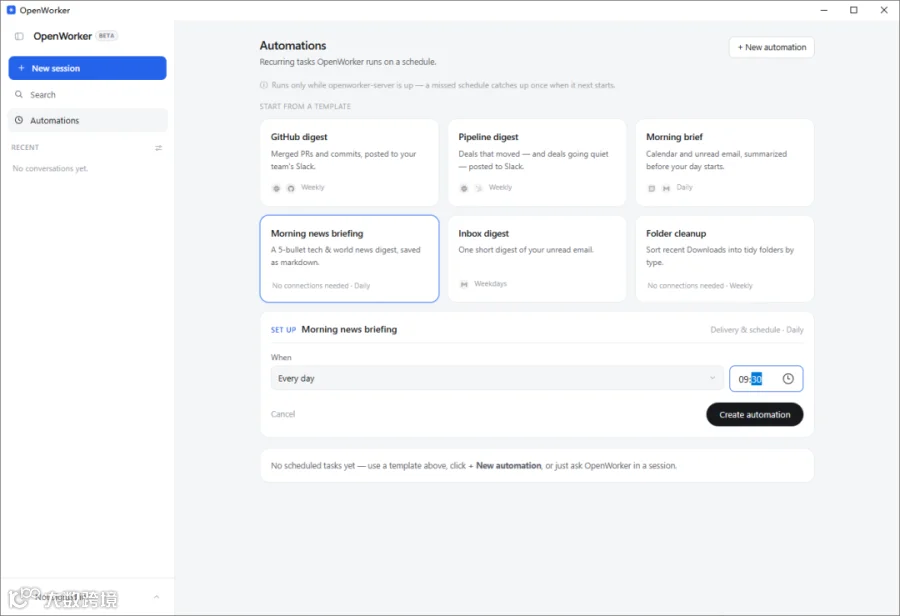
Task: Open the Every day schedule dropdown
Action: pyautogui.click(x=496, y=378)
